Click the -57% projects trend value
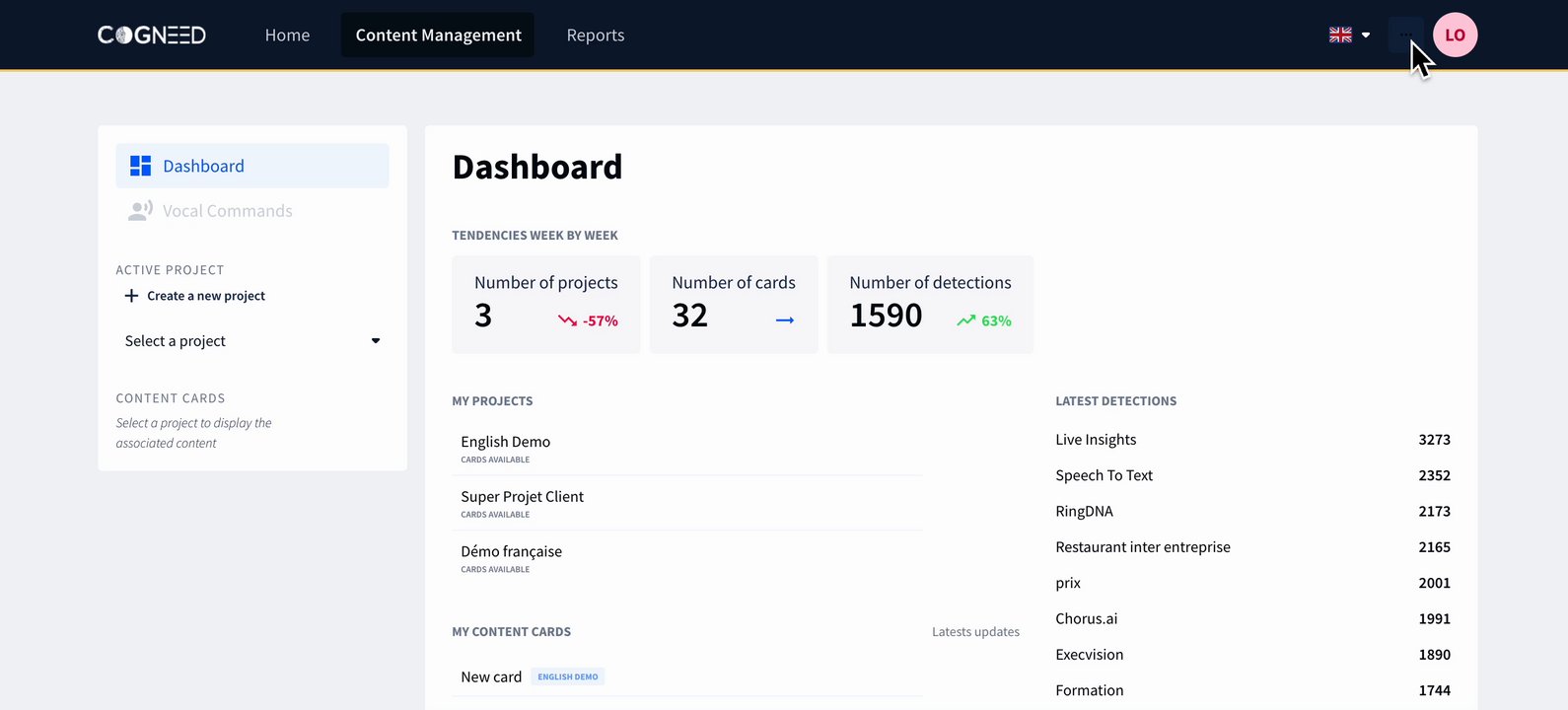The height and width of the screenshot is (710, 1568). click(x=601, y=320)
